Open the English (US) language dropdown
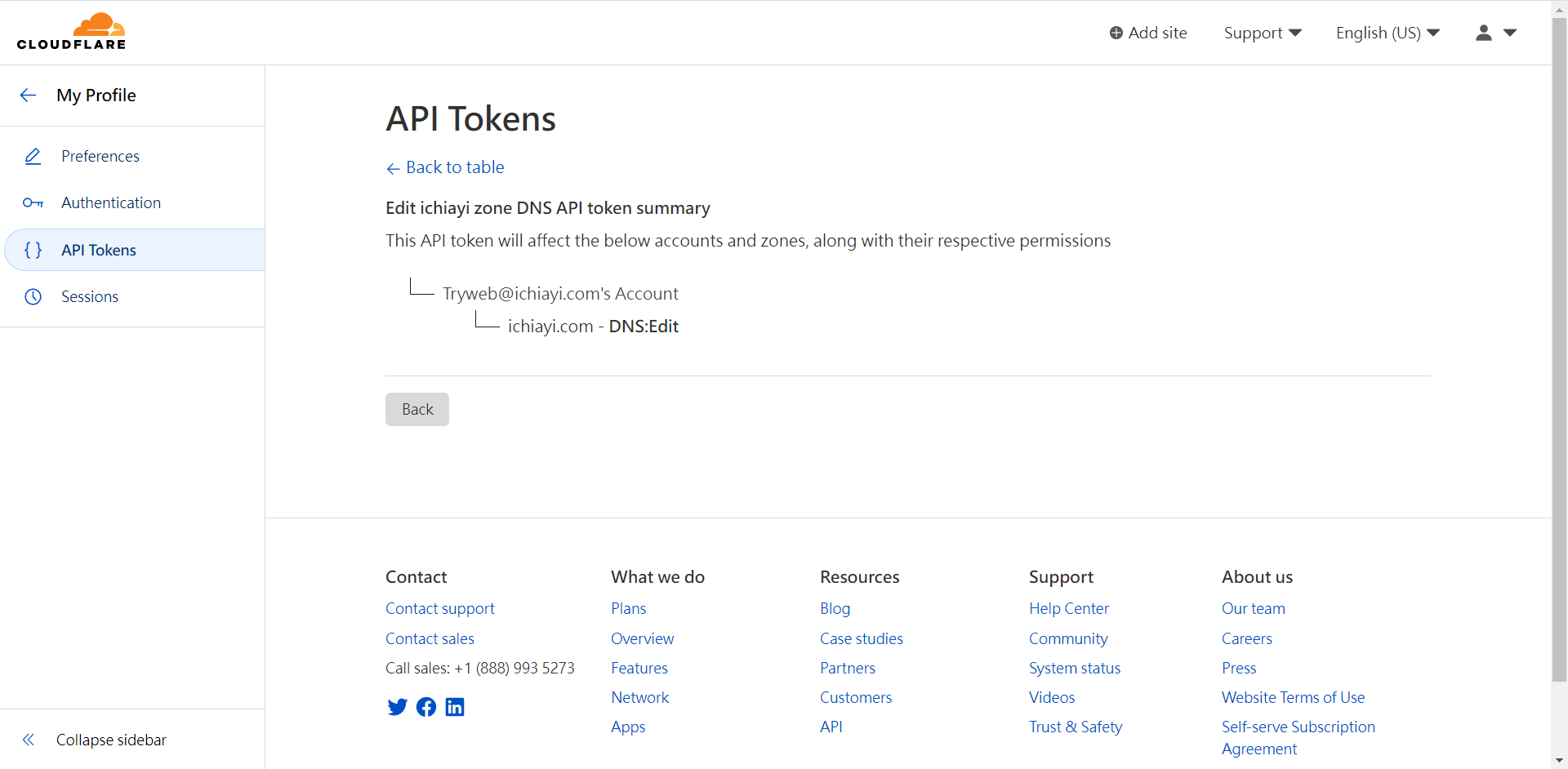This screenshot has width=1568, height=769. pos(1388,33)
